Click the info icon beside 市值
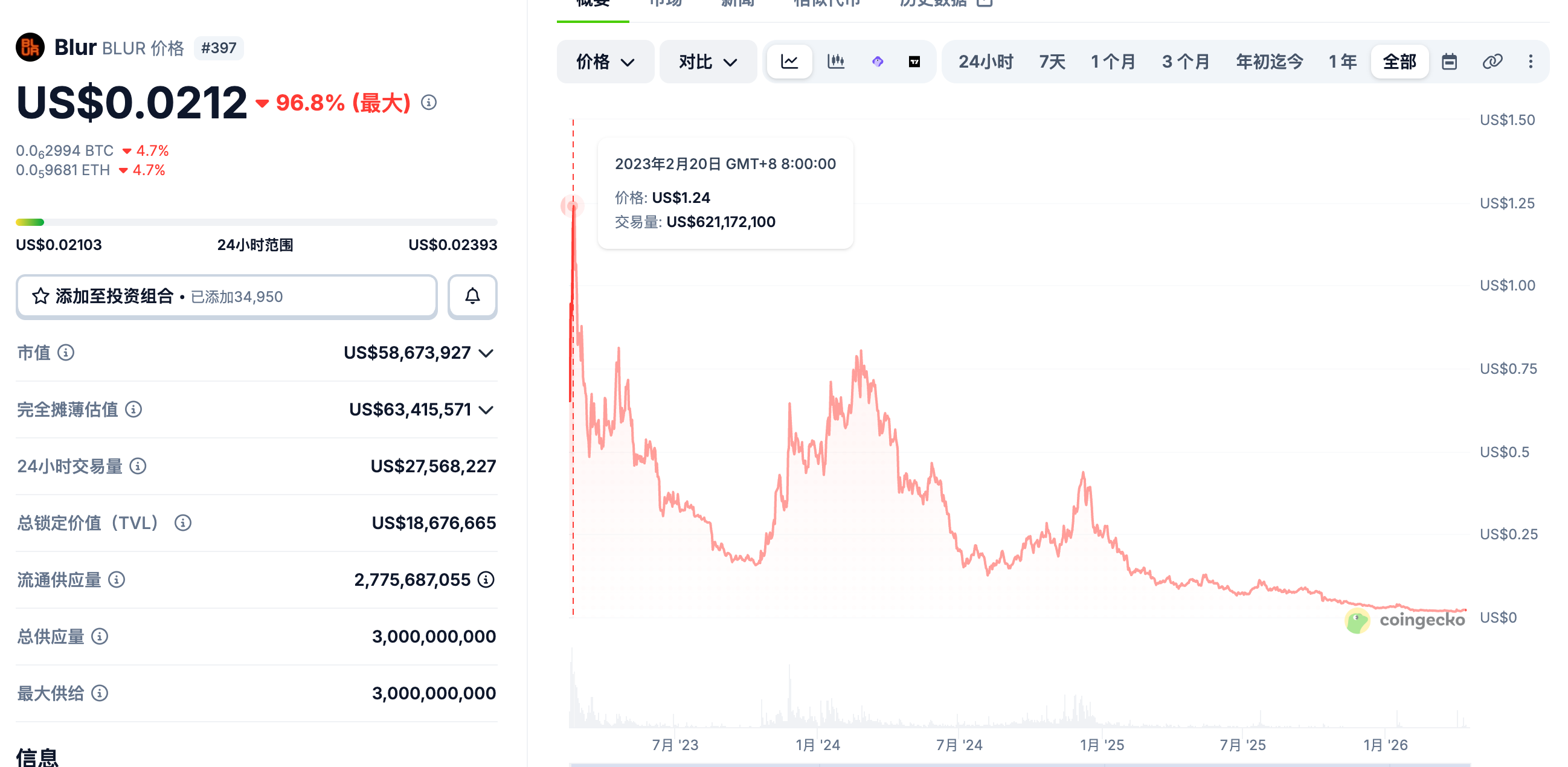The height and width of the screenshot is (767, 1568). 66,353
